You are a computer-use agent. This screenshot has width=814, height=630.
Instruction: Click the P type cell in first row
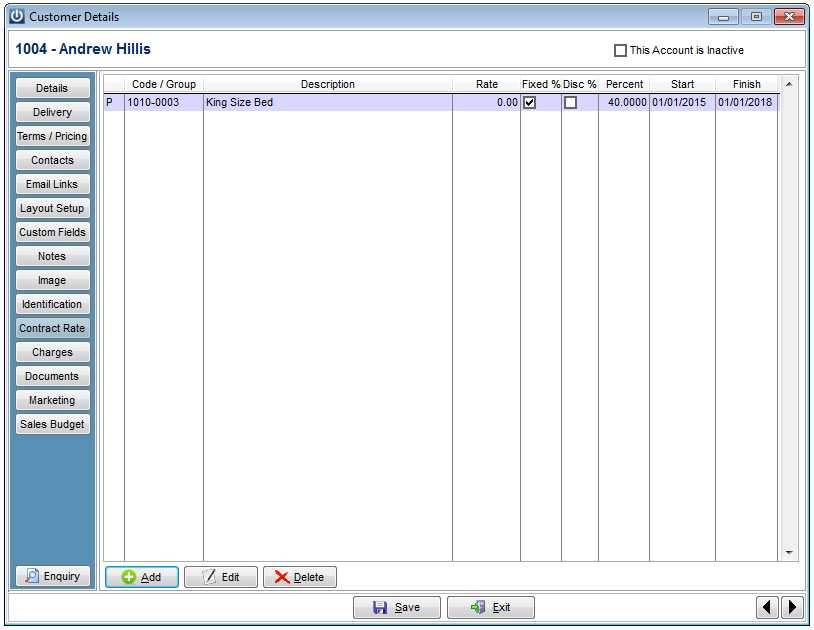click(114, 102)
